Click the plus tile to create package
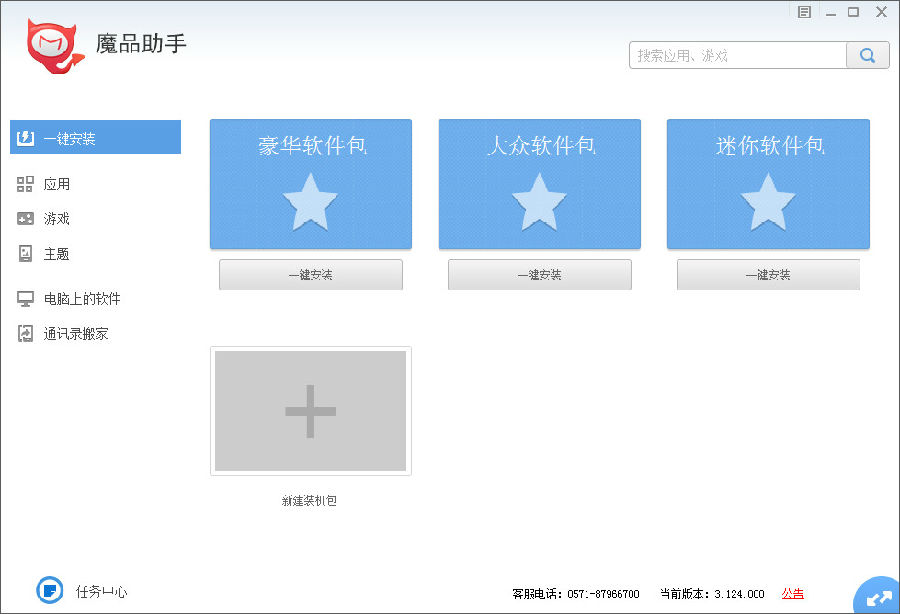This screenshot has width=900, height=614. point(311,411)
